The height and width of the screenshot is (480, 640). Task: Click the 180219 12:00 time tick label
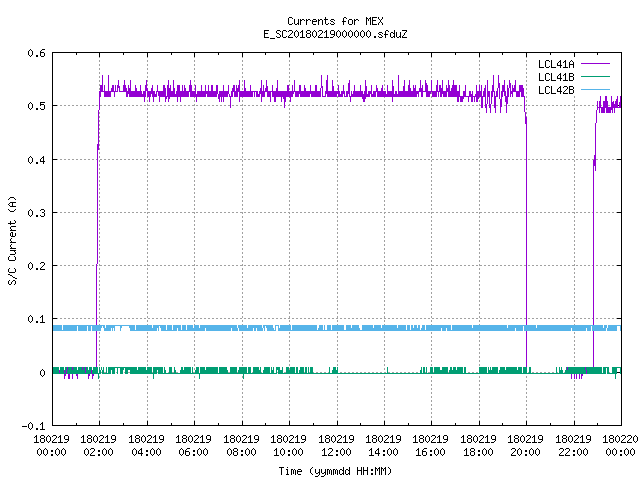[336, 446]
